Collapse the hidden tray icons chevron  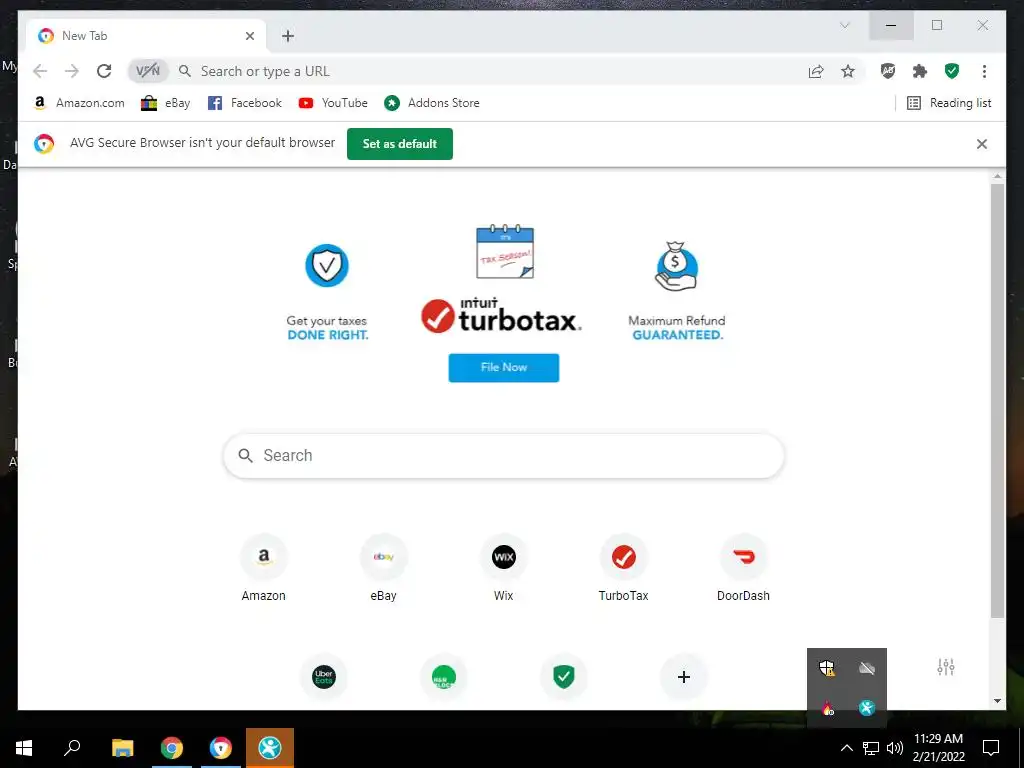(846, 748)
